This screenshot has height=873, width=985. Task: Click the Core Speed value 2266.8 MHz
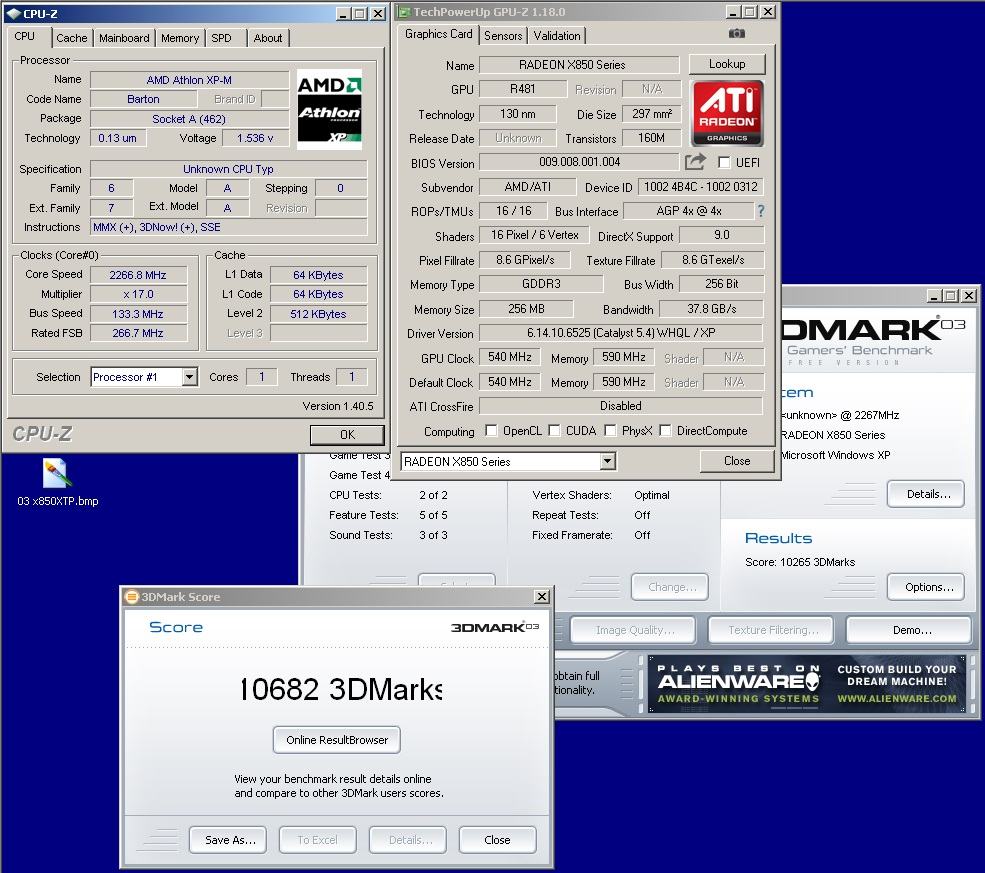(138, 275)
